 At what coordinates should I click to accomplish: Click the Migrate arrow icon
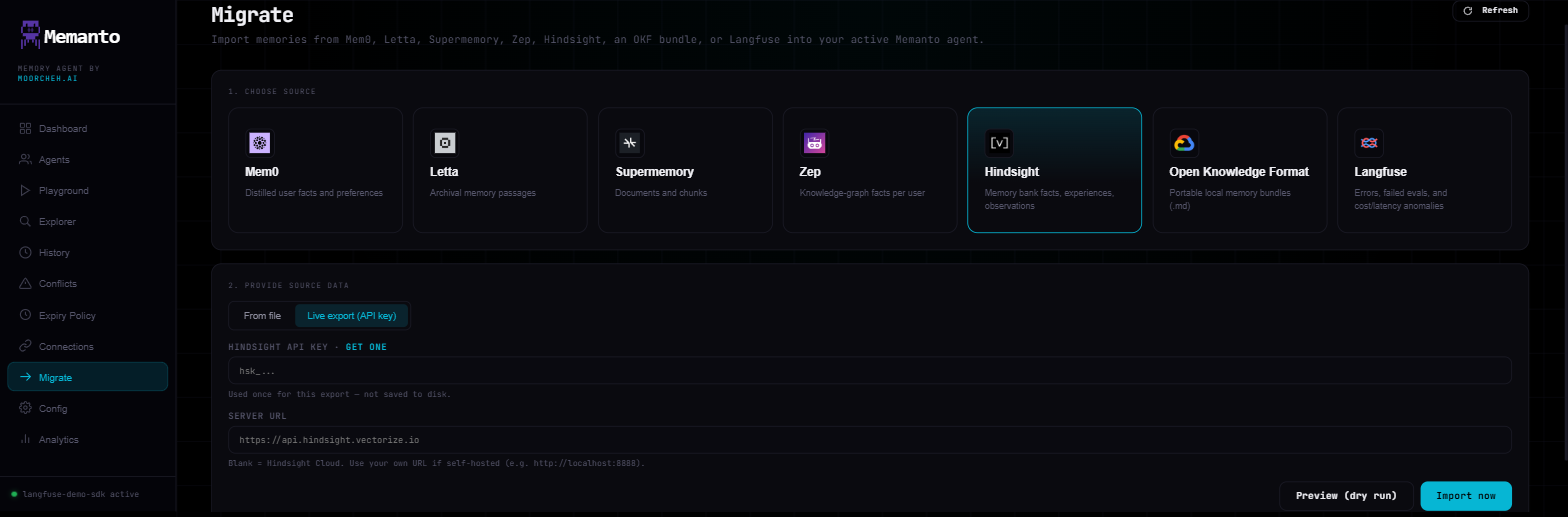(x=25, y=377)
